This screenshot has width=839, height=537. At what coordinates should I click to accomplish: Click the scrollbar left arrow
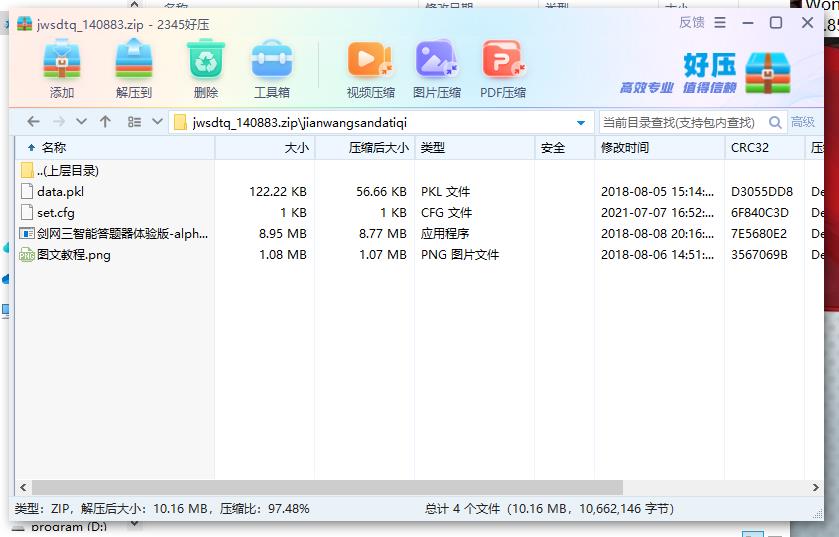click(x=23, y=487)
